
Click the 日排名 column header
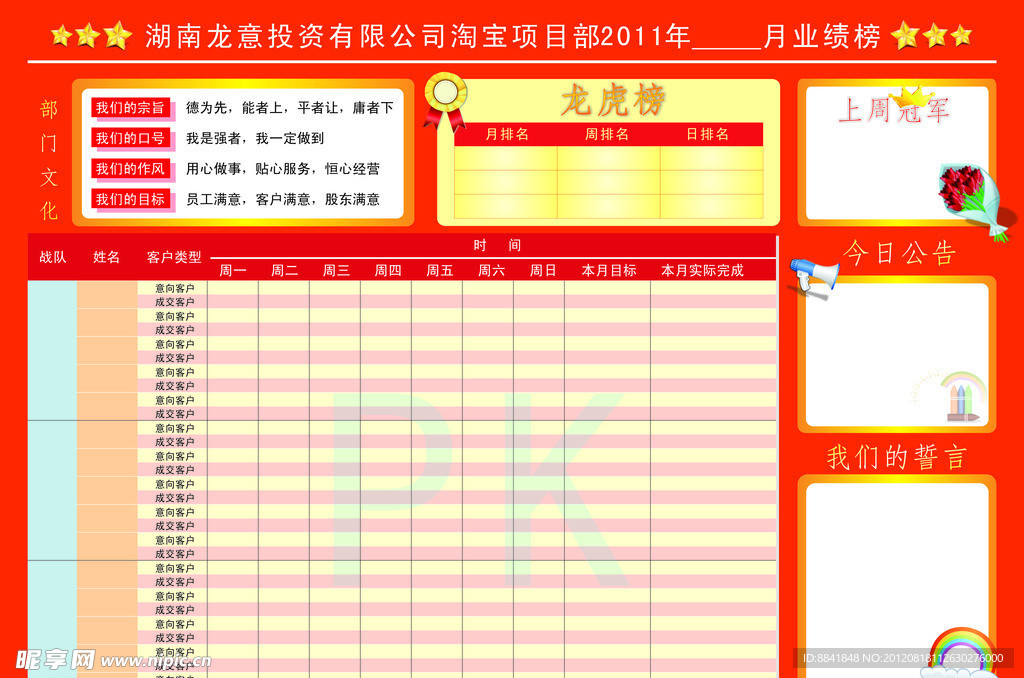(707, 135)
